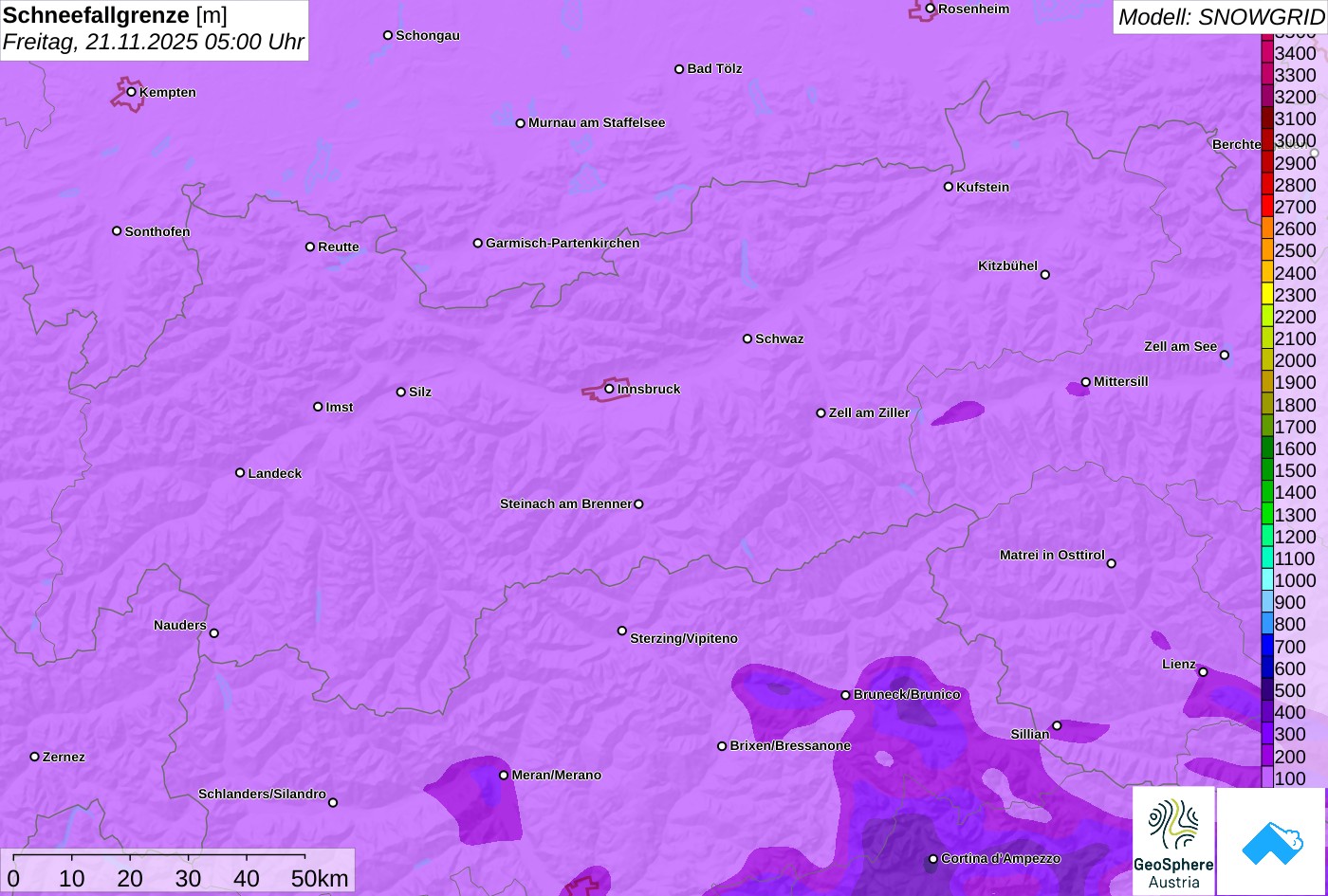Pick the bright red legend swatch near 2700
This screenshot has width=1328, height=896.
pyautogui.click(x=1267, y=206)
